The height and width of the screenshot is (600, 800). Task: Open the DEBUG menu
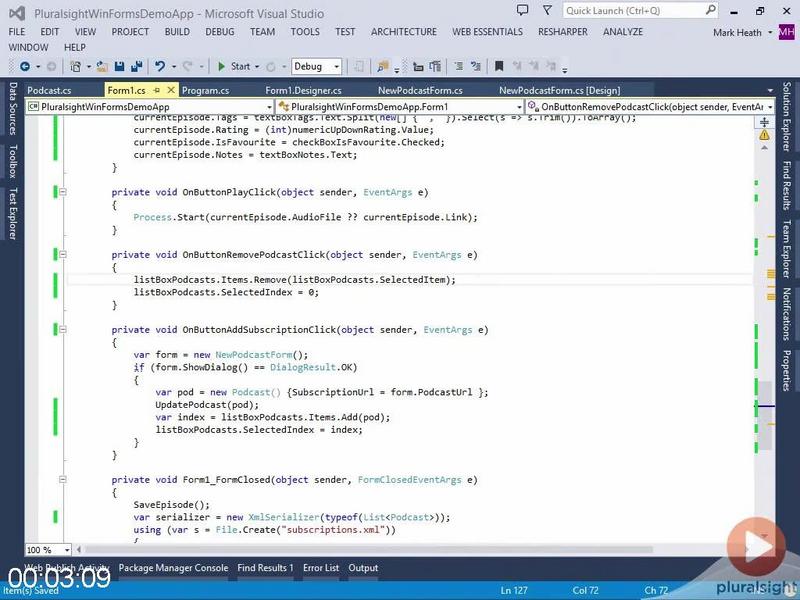pyautogui.click(x=220, y=32)
